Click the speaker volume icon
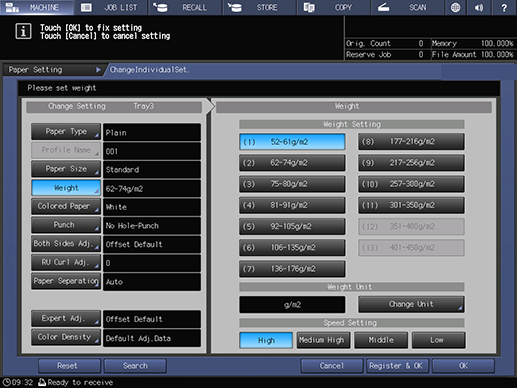The height and width of the screenshot is (388, 517). (x=479, y=7)
